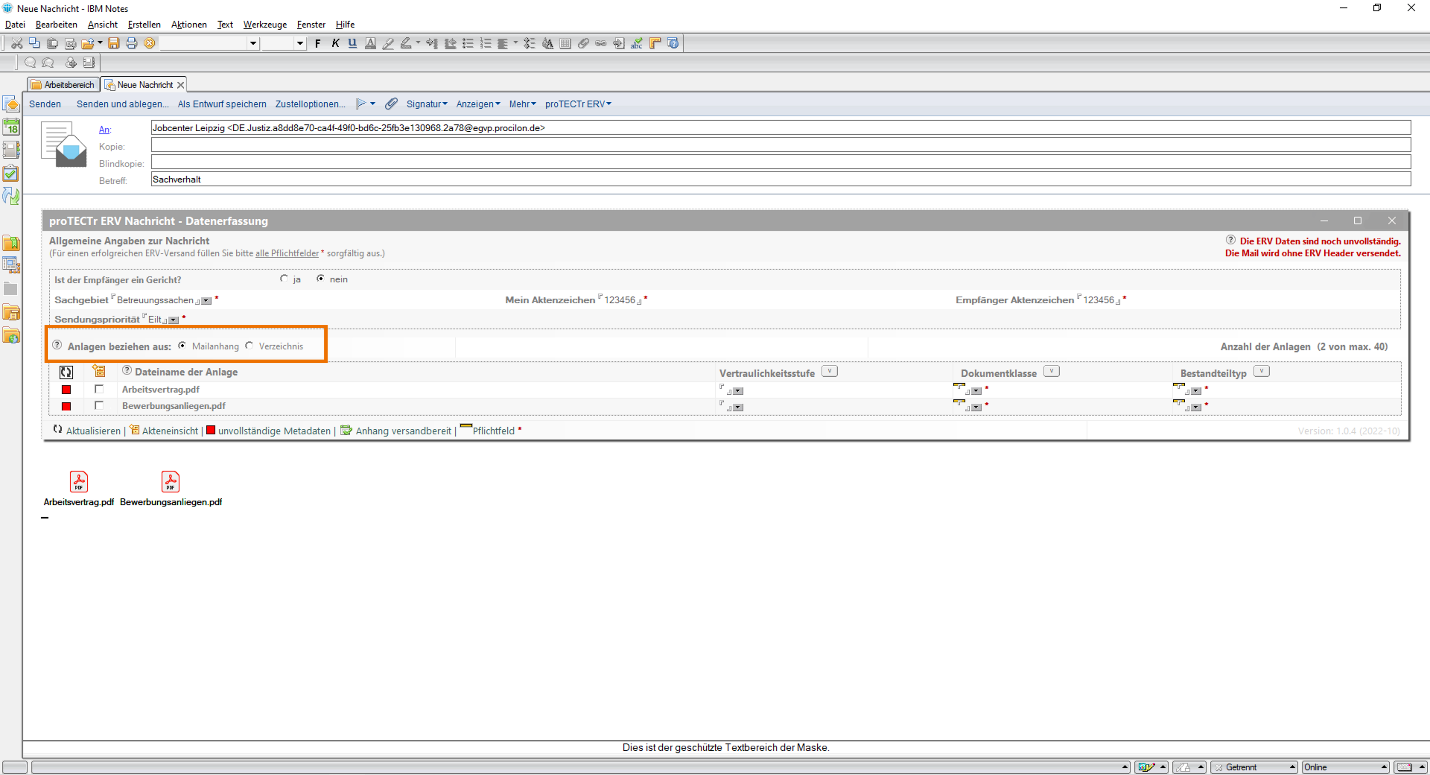Screen dimensions: 1430x775
Task: Toggle underline text formatting
Action: click(x=353, y=43)
